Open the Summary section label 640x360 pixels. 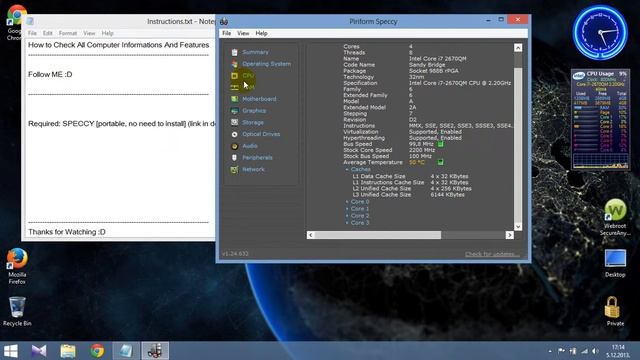coord(256,52)
